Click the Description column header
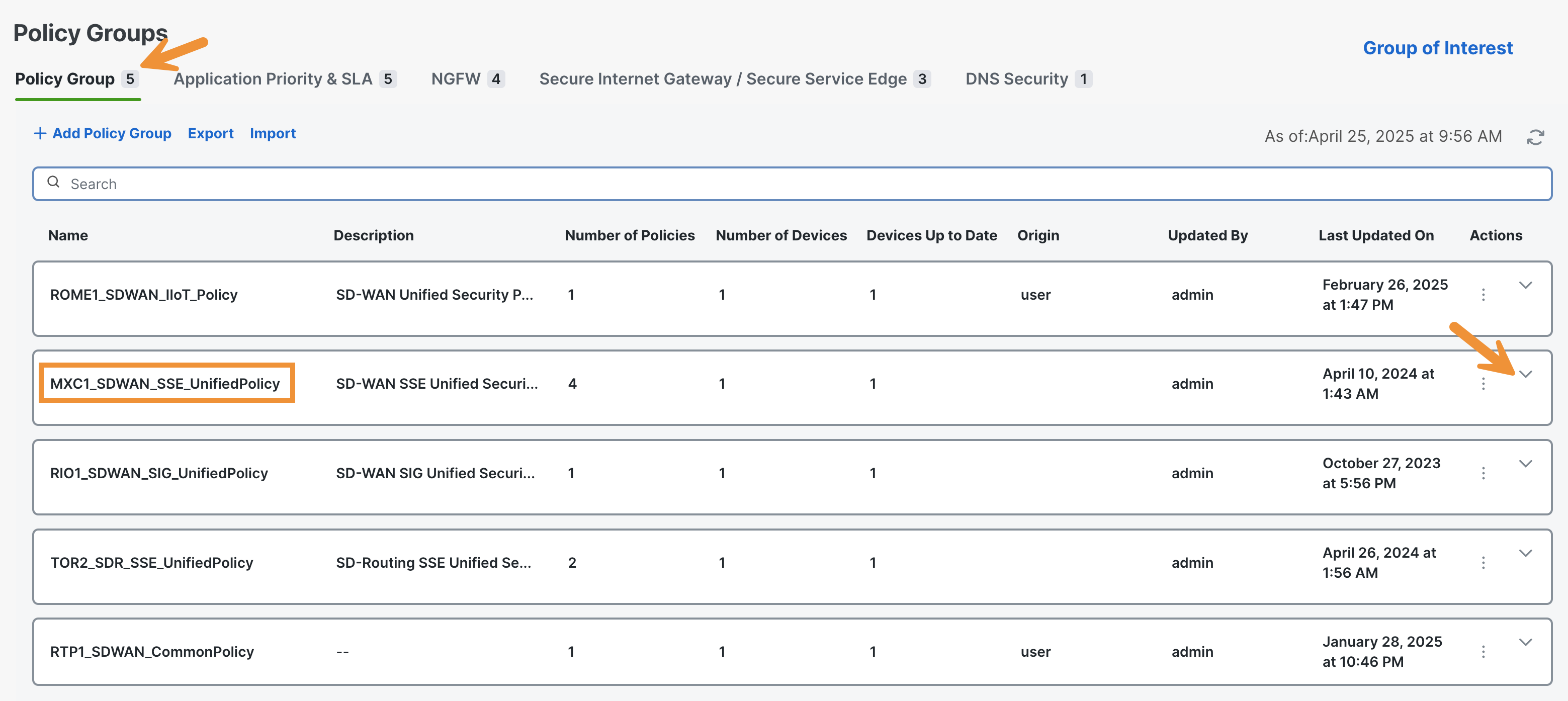The height and width of the screenshot is (701, 1568). coord(374,235)
